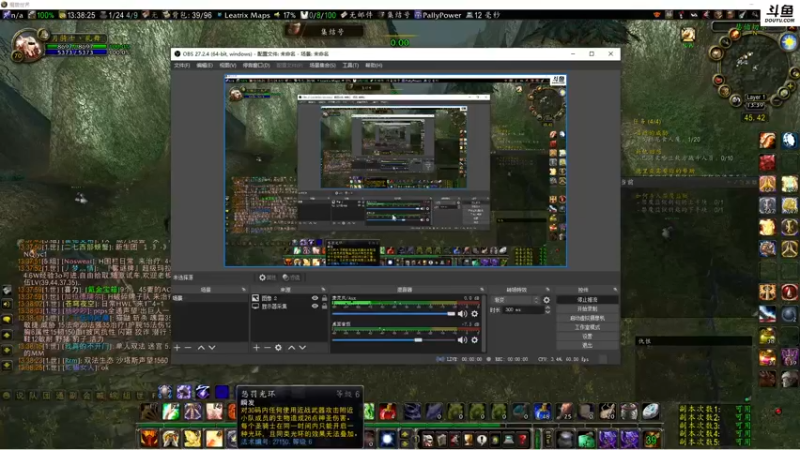This screenshot has width=800, height=450.
Task: Click the player portrait in the game
Action: pos(28,46)
